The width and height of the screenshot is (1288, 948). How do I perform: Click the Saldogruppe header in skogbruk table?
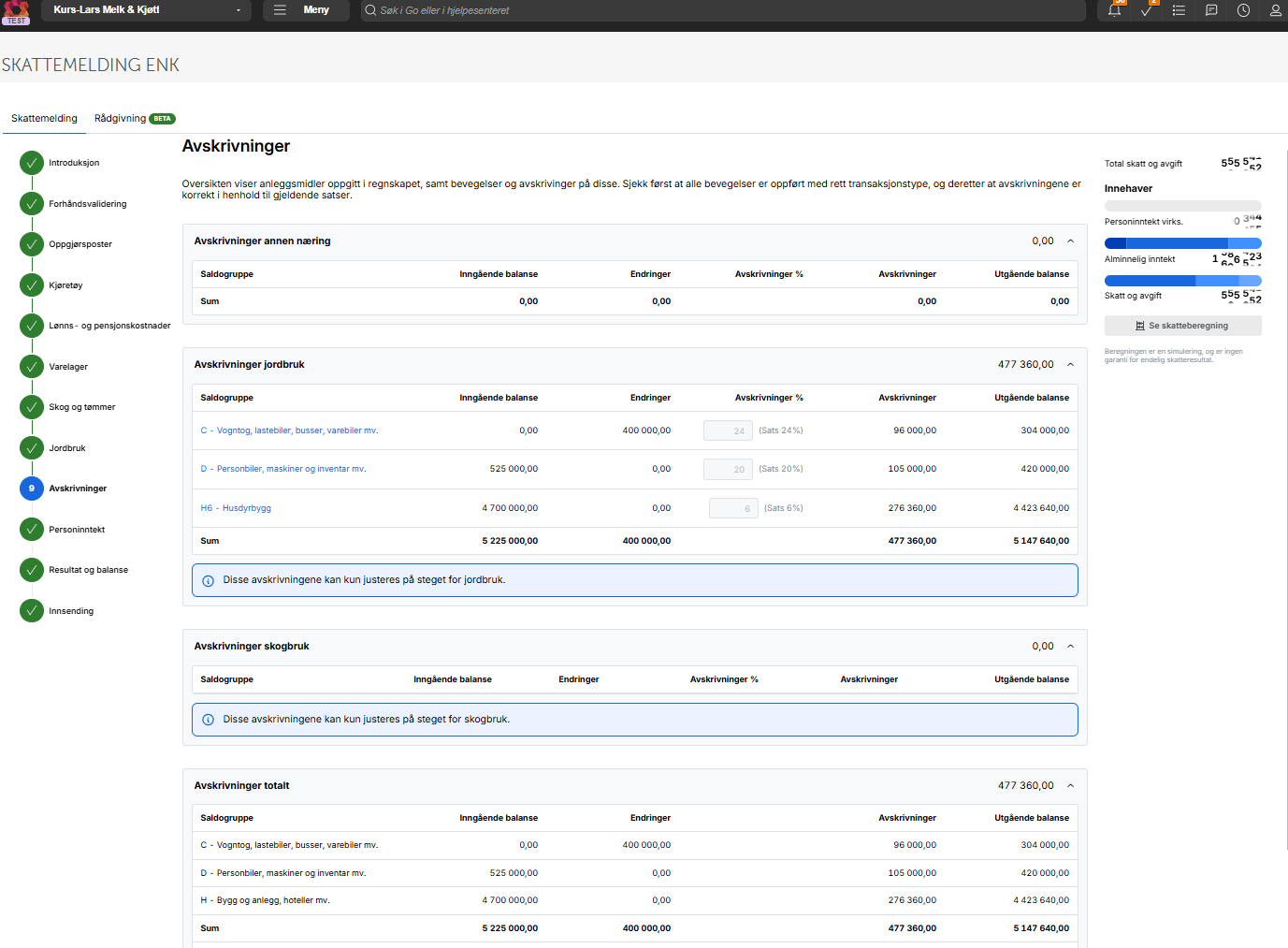226,679
